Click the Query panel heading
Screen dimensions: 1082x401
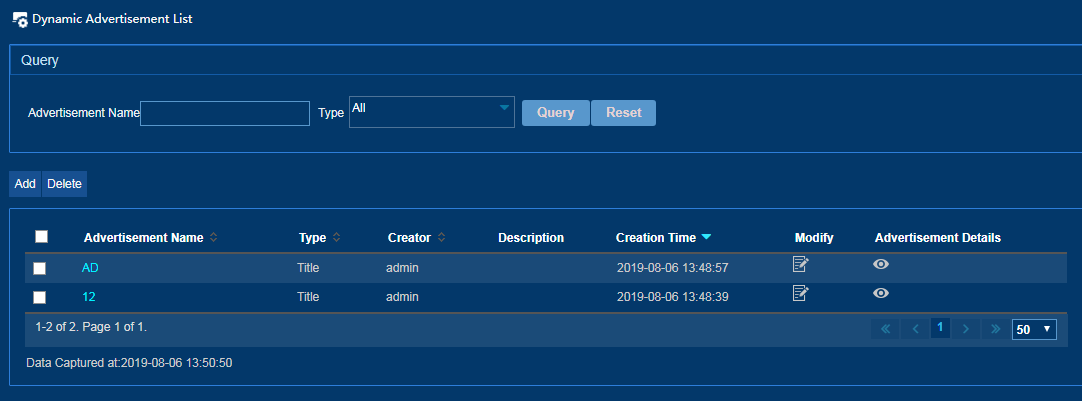[x=39, y=60]
